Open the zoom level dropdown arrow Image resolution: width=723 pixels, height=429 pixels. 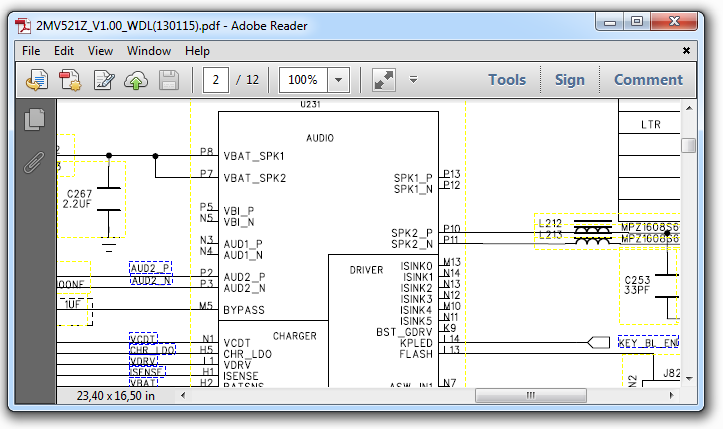[x=338, y=80]
